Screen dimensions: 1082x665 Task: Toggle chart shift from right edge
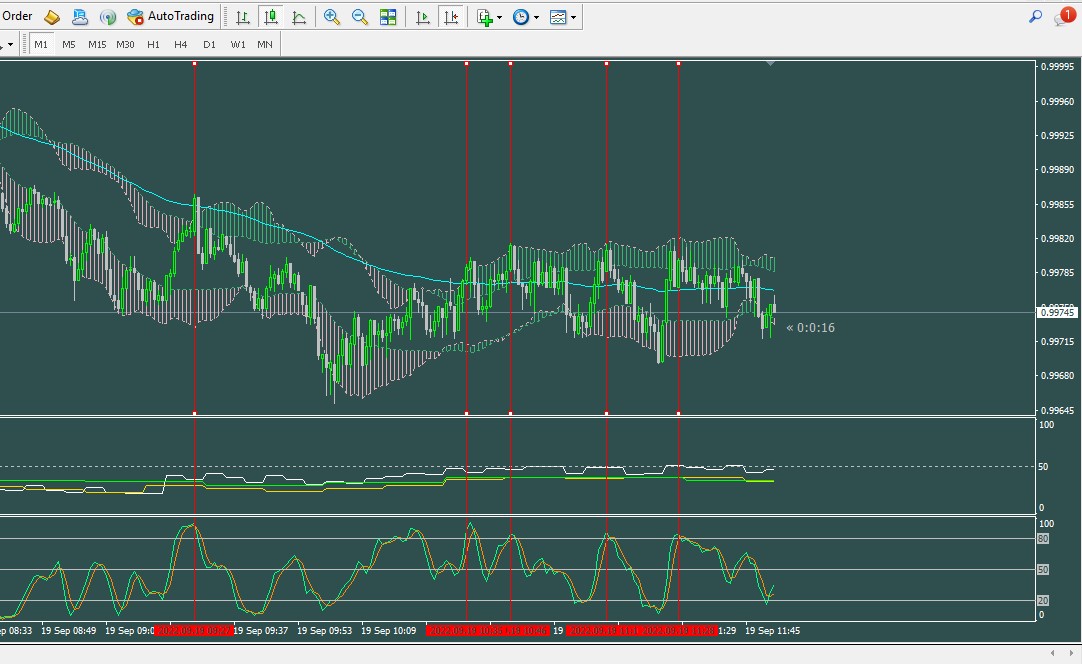pyautogui.click(x=451, y=17)
